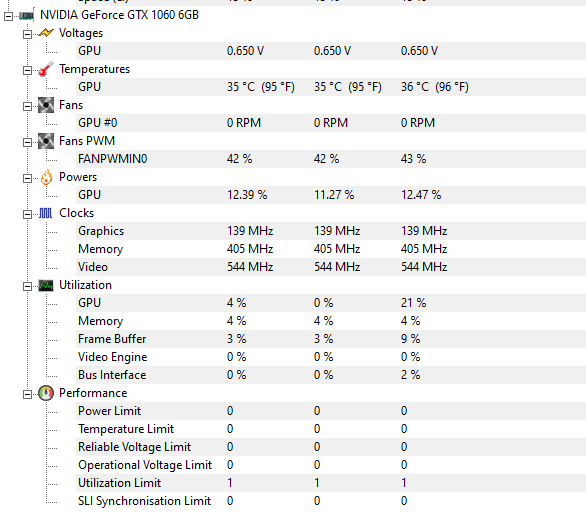Collapse the Temperatures section
Screen dimensions: 586x523
click(27, 70)
